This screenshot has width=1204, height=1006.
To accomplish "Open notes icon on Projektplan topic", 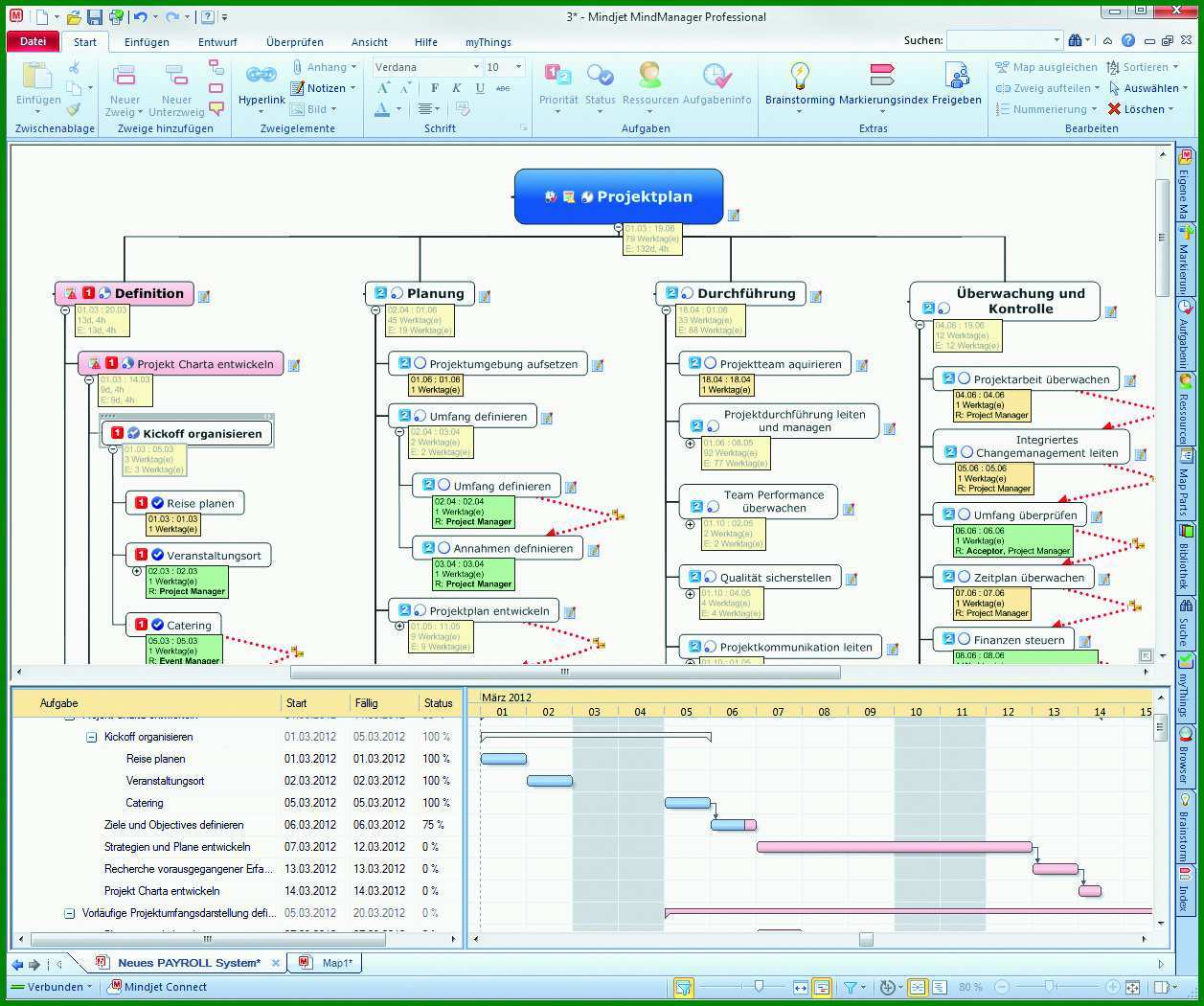I will click(x=733, y=216).
